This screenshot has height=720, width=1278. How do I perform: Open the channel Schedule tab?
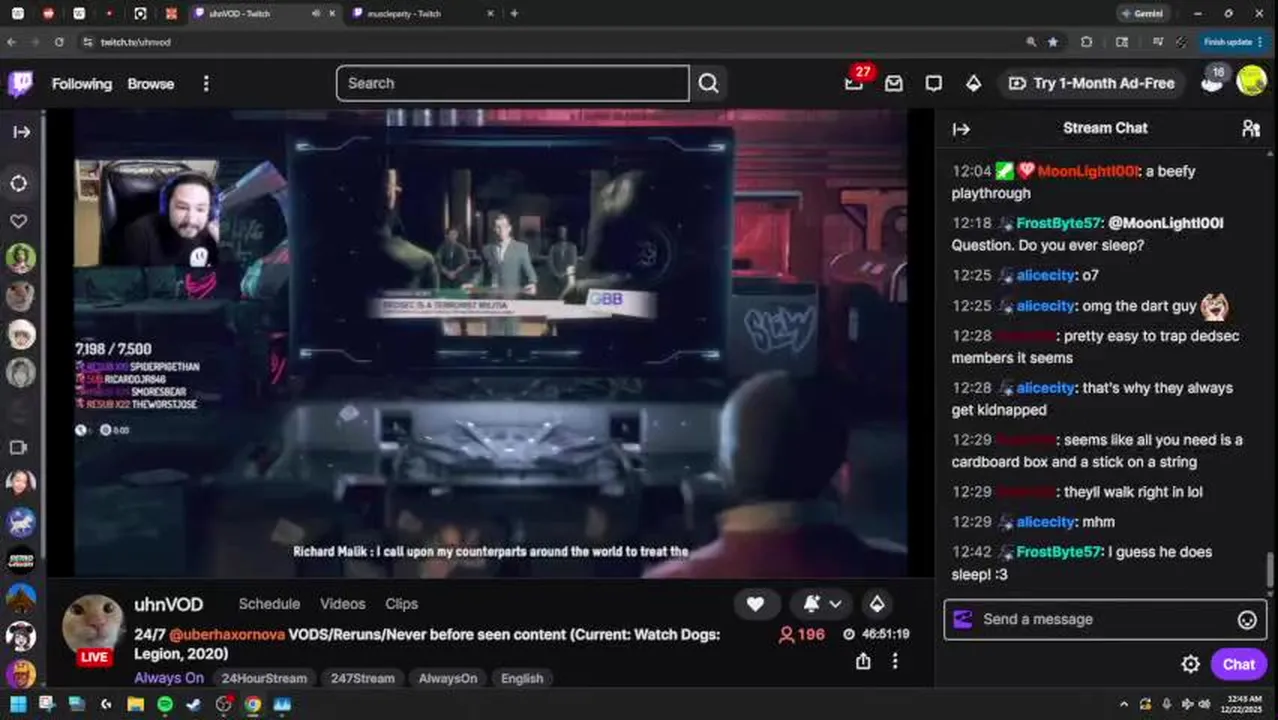tap(269, 604)
